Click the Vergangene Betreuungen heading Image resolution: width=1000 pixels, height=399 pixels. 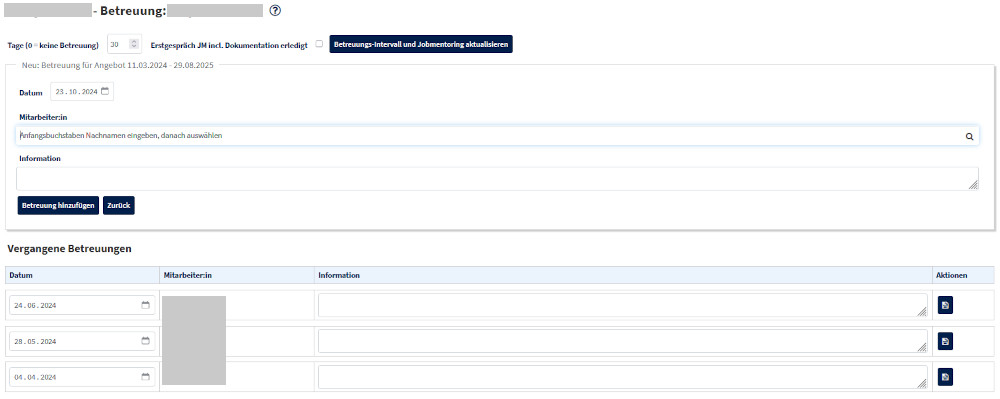70,249
